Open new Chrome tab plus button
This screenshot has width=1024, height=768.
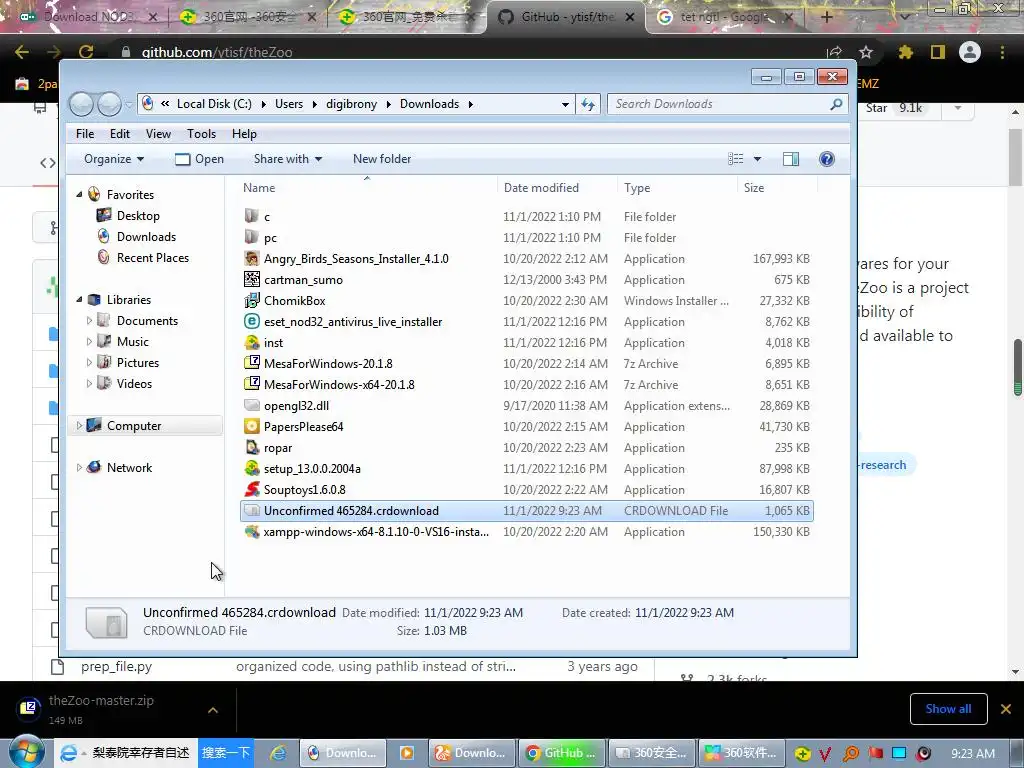pos(826,17)
